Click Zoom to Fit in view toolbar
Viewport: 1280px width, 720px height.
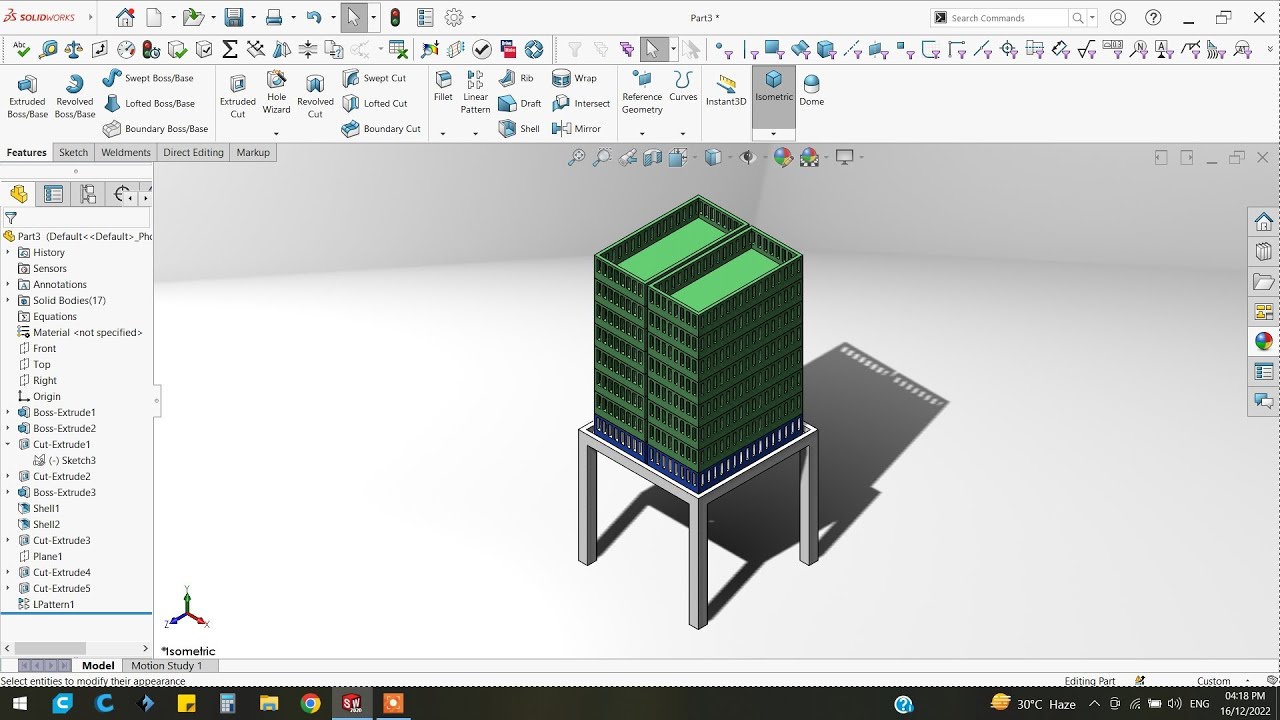577,157
